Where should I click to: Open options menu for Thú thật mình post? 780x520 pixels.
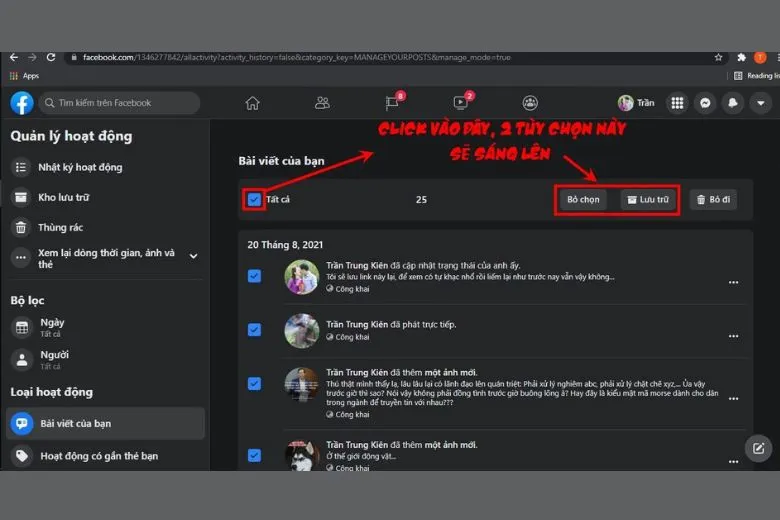coord(733,399)
